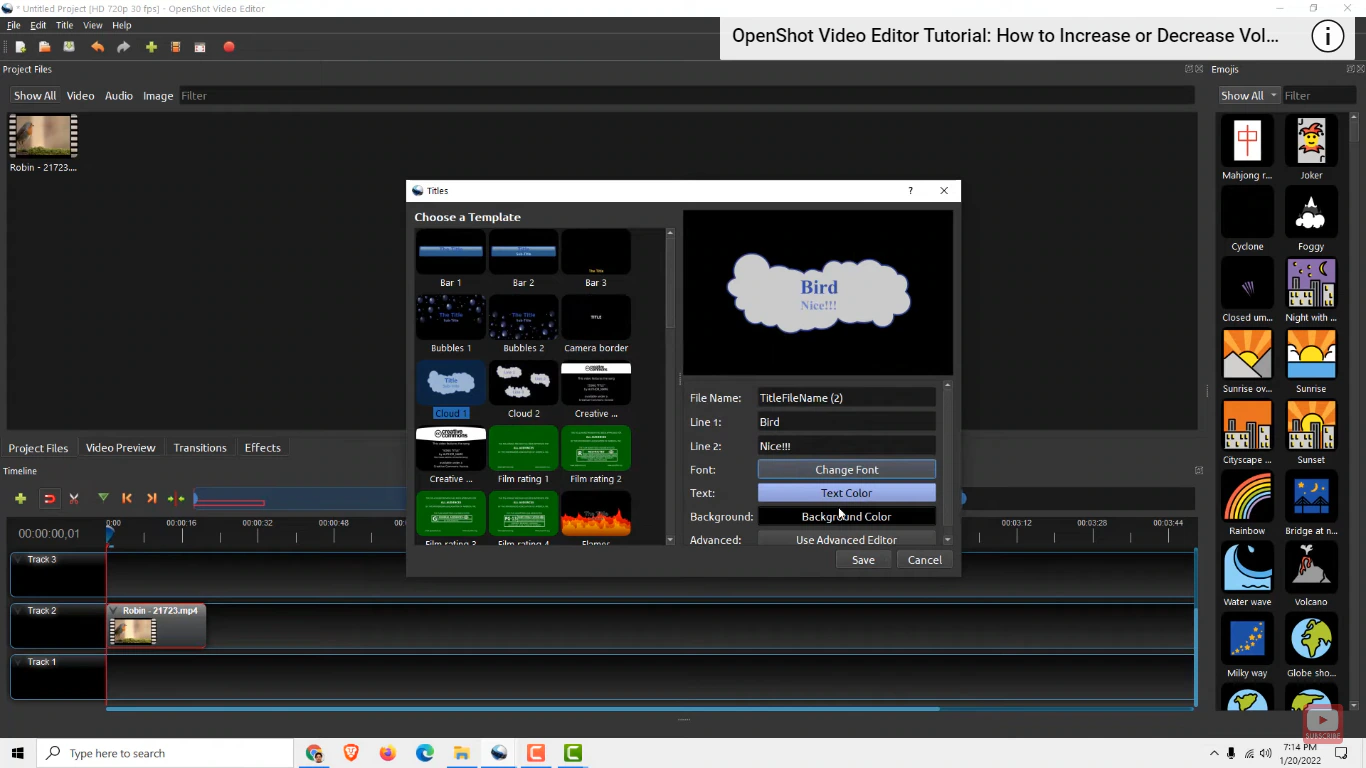Switch to the Video Preview tab
The image size is (1366, 768).
(x=120, y=448)
